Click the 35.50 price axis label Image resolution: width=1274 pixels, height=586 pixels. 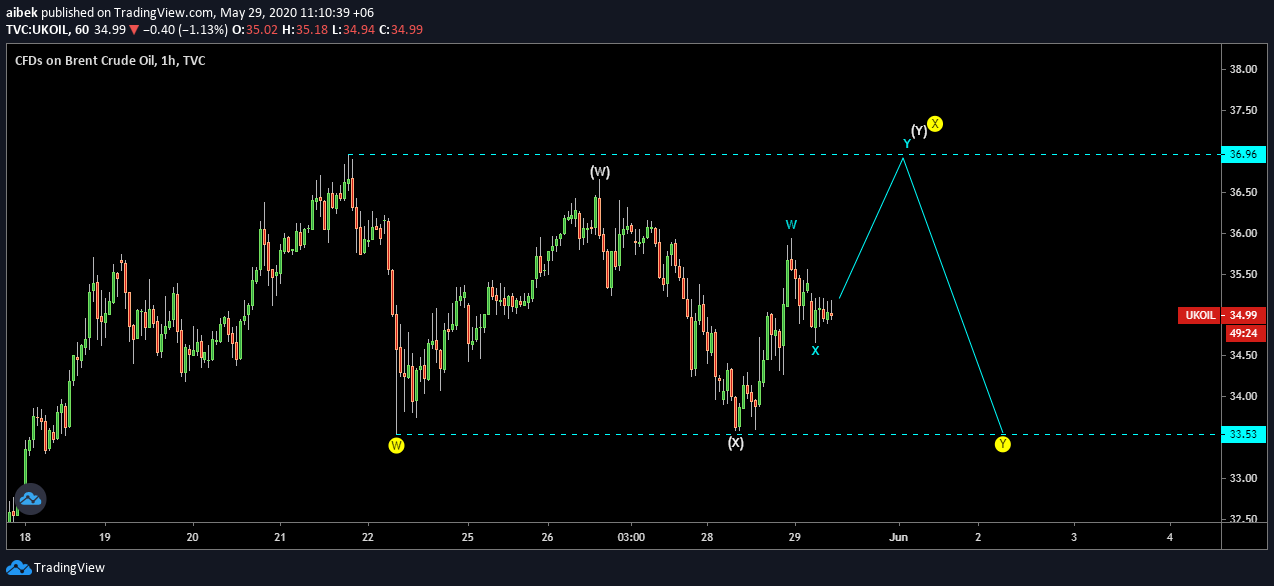[x=1244, y=274]
